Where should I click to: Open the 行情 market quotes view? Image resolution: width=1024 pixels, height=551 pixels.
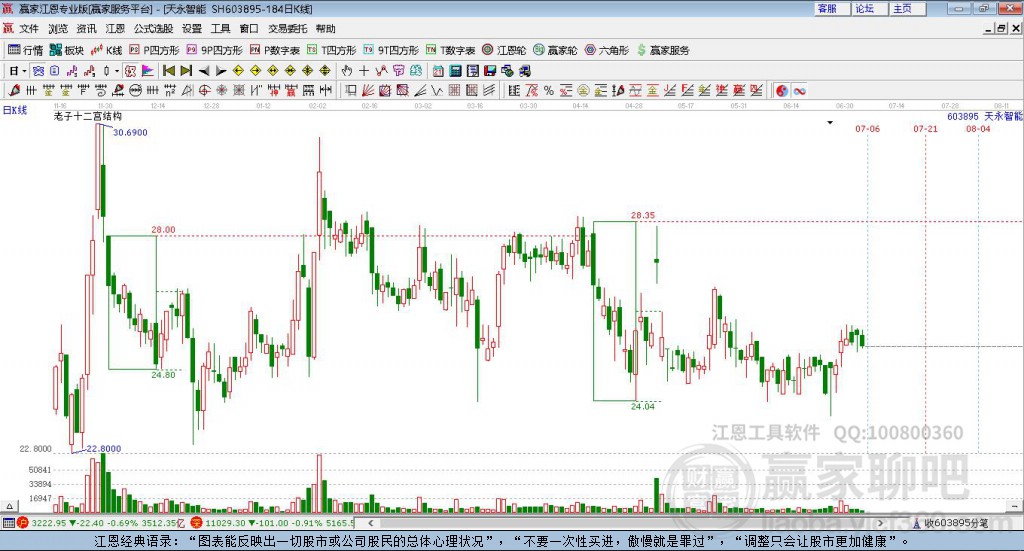(x=25, y=50)
